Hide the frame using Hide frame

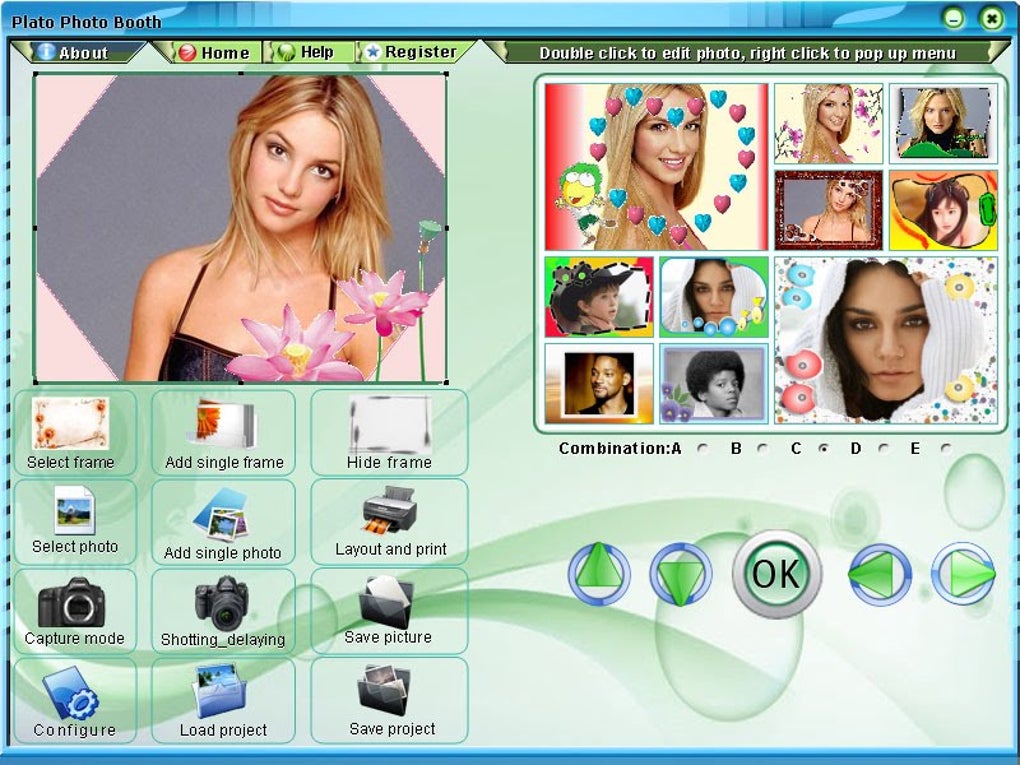point(389,433)
